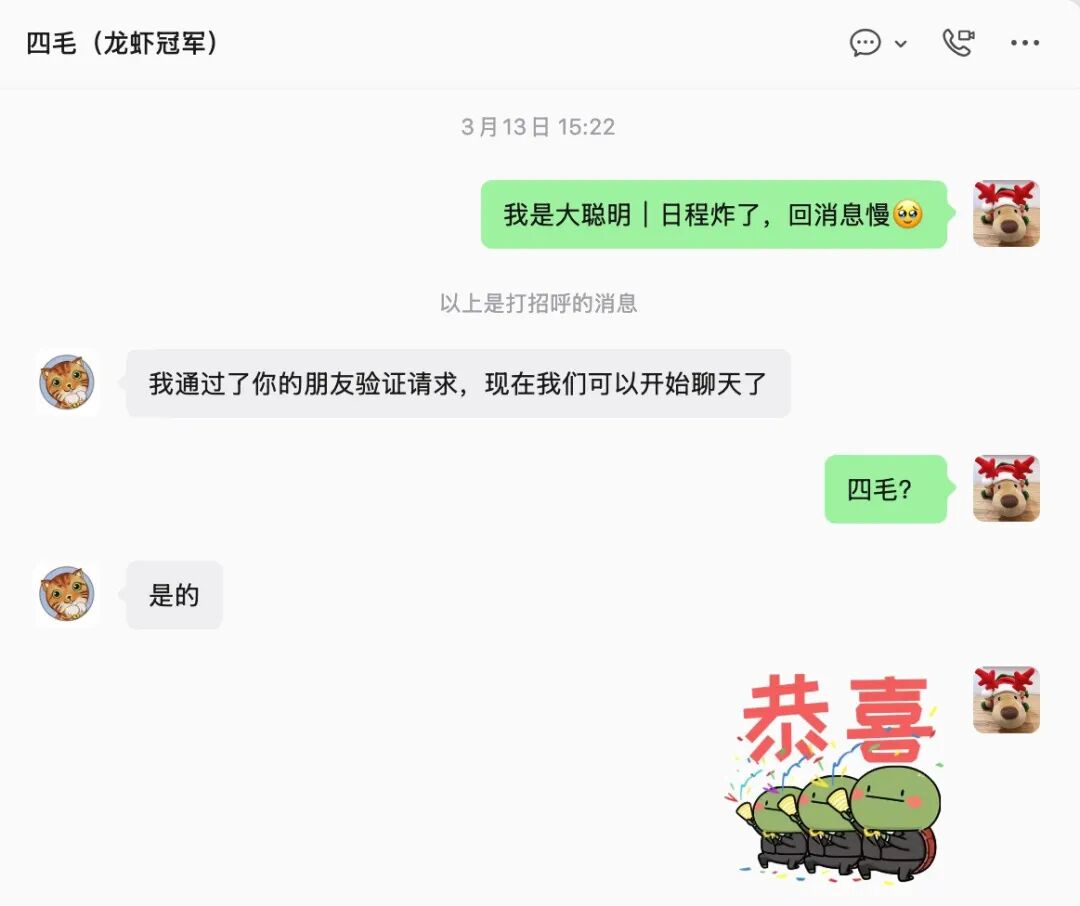Select the green bubble 我是大聪明 message
This screenshot has width=1080, height=906.
(x=714, y=214)
